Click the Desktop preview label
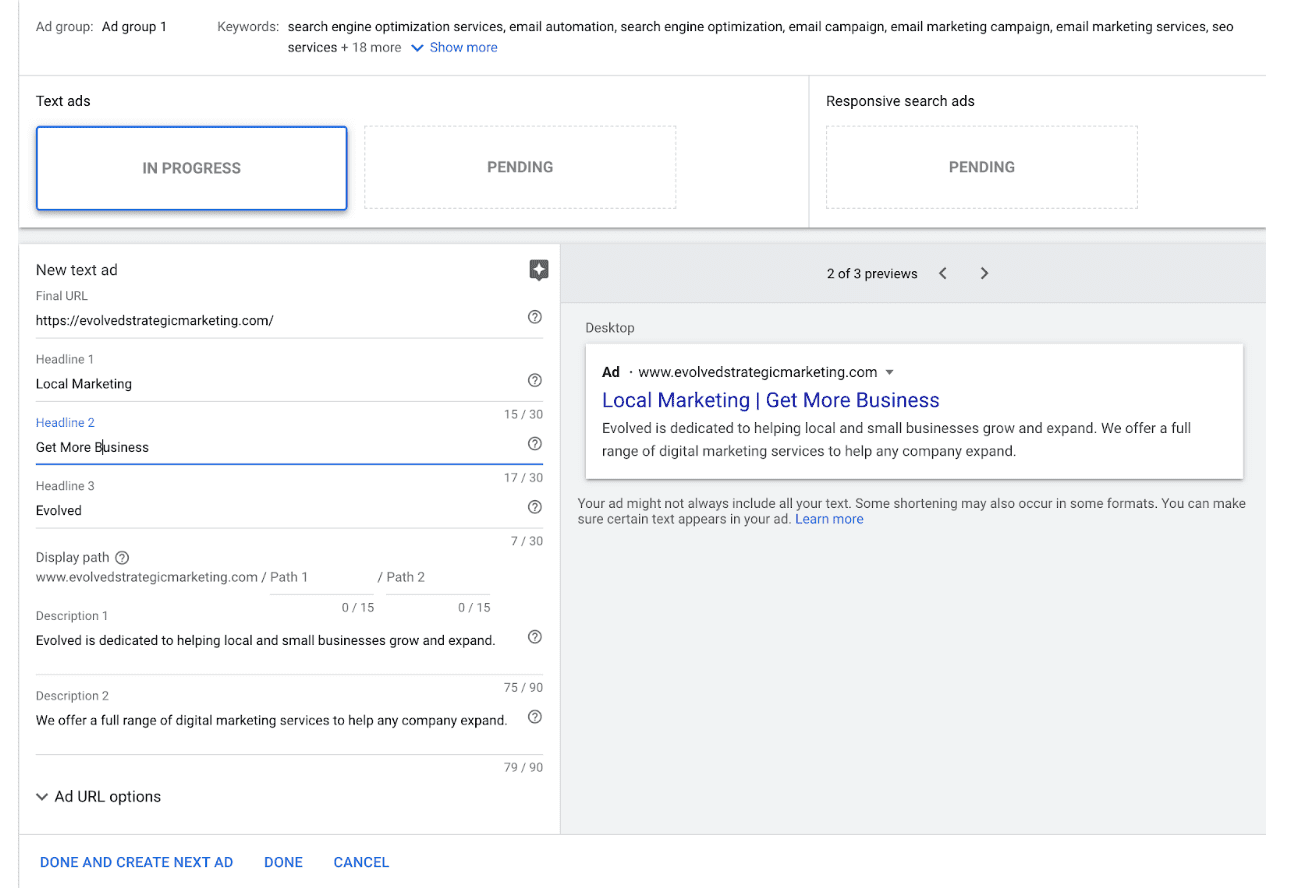Image resolution: width=1292 pixels, height=896 pixels. click(610, 328)
